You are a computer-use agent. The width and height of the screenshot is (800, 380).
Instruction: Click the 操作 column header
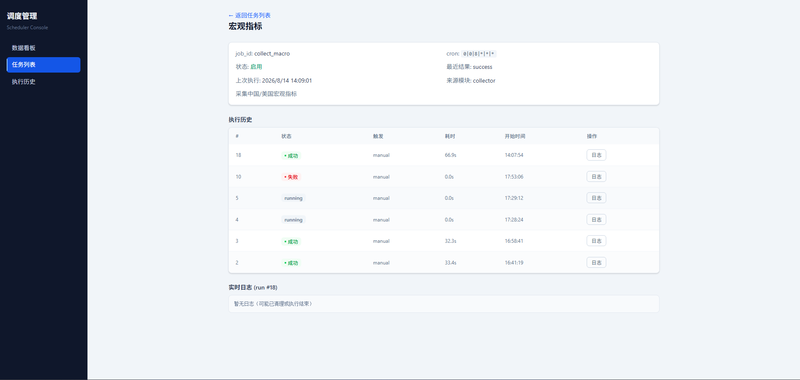pyautogui.click(x=592, y=137)
